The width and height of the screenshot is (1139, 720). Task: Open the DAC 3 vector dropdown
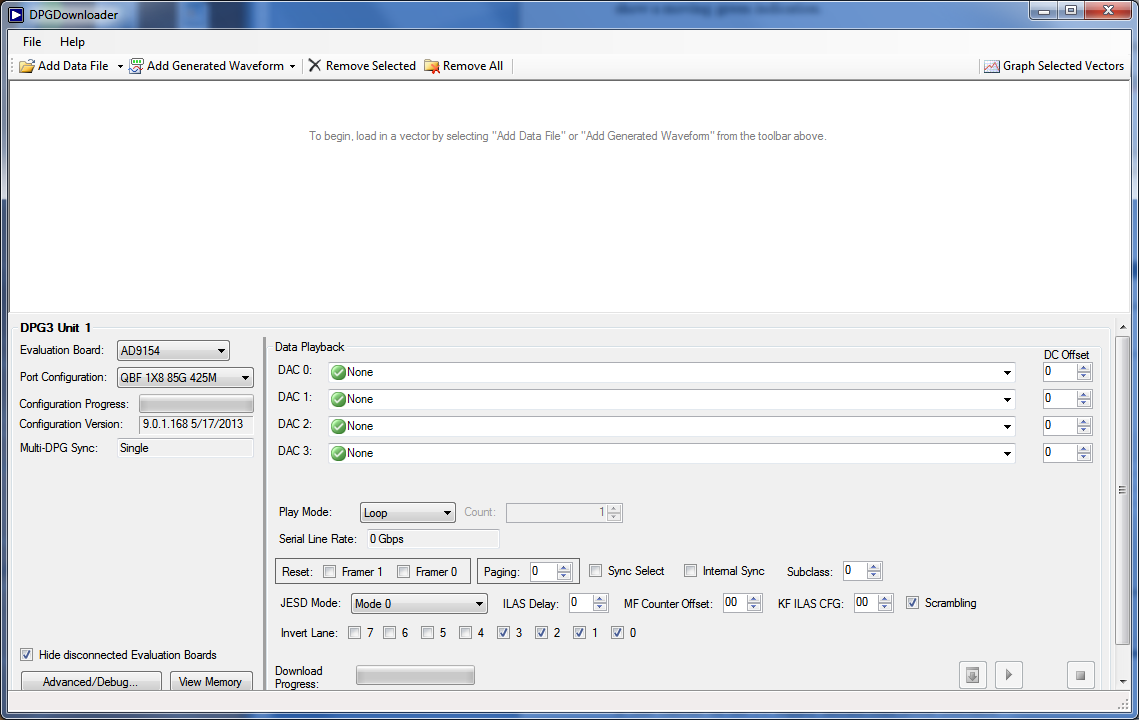point(671,453)
